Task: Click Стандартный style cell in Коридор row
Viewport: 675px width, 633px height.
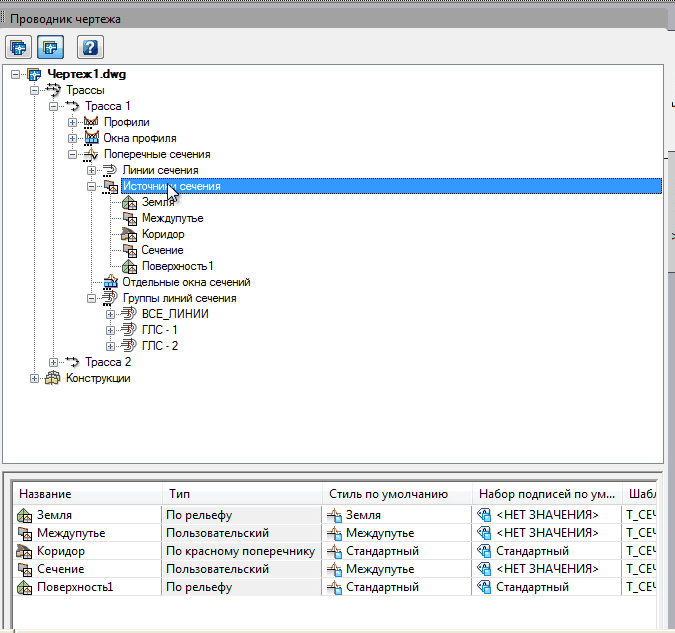Action: pos(382,551)
